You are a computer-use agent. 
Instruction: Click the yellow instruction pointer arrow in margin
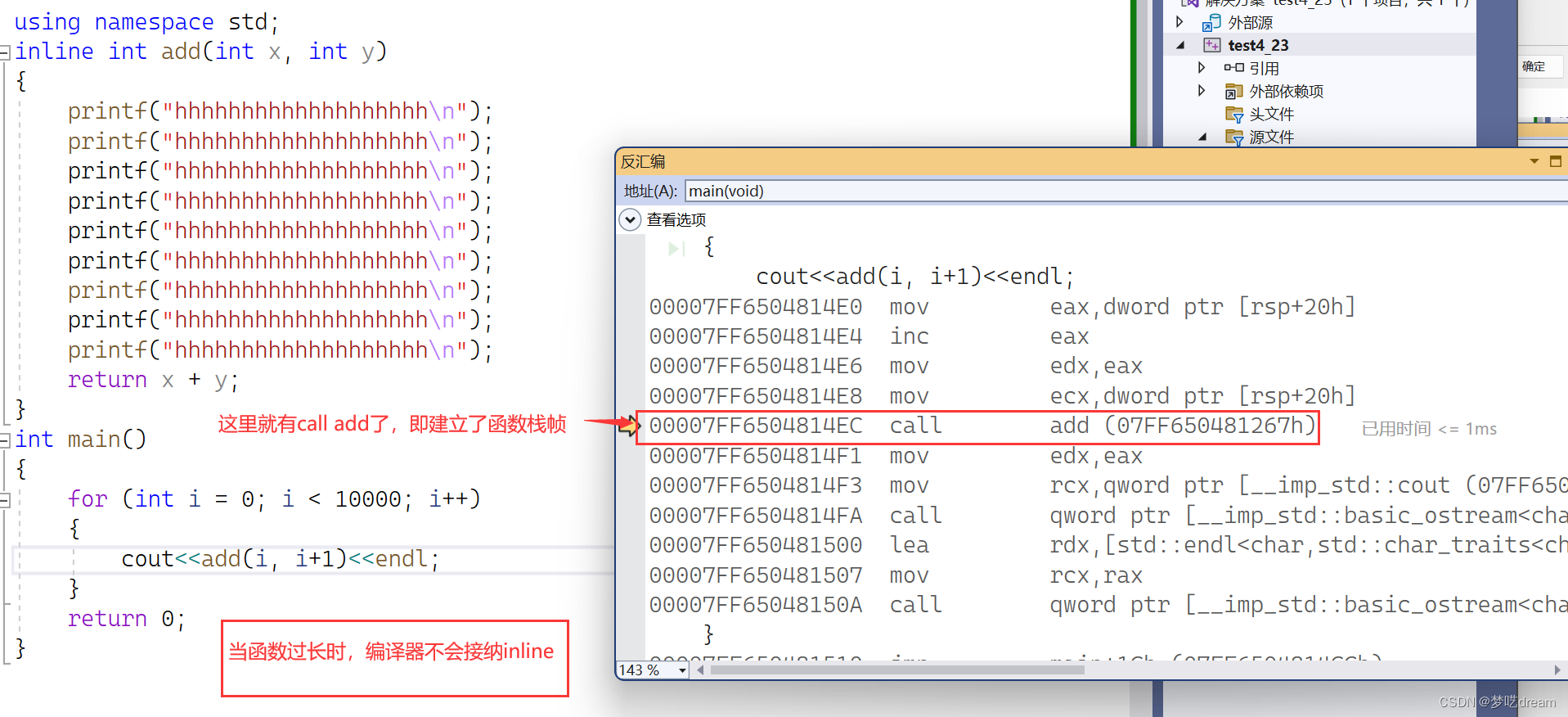(x=628, y=426)
